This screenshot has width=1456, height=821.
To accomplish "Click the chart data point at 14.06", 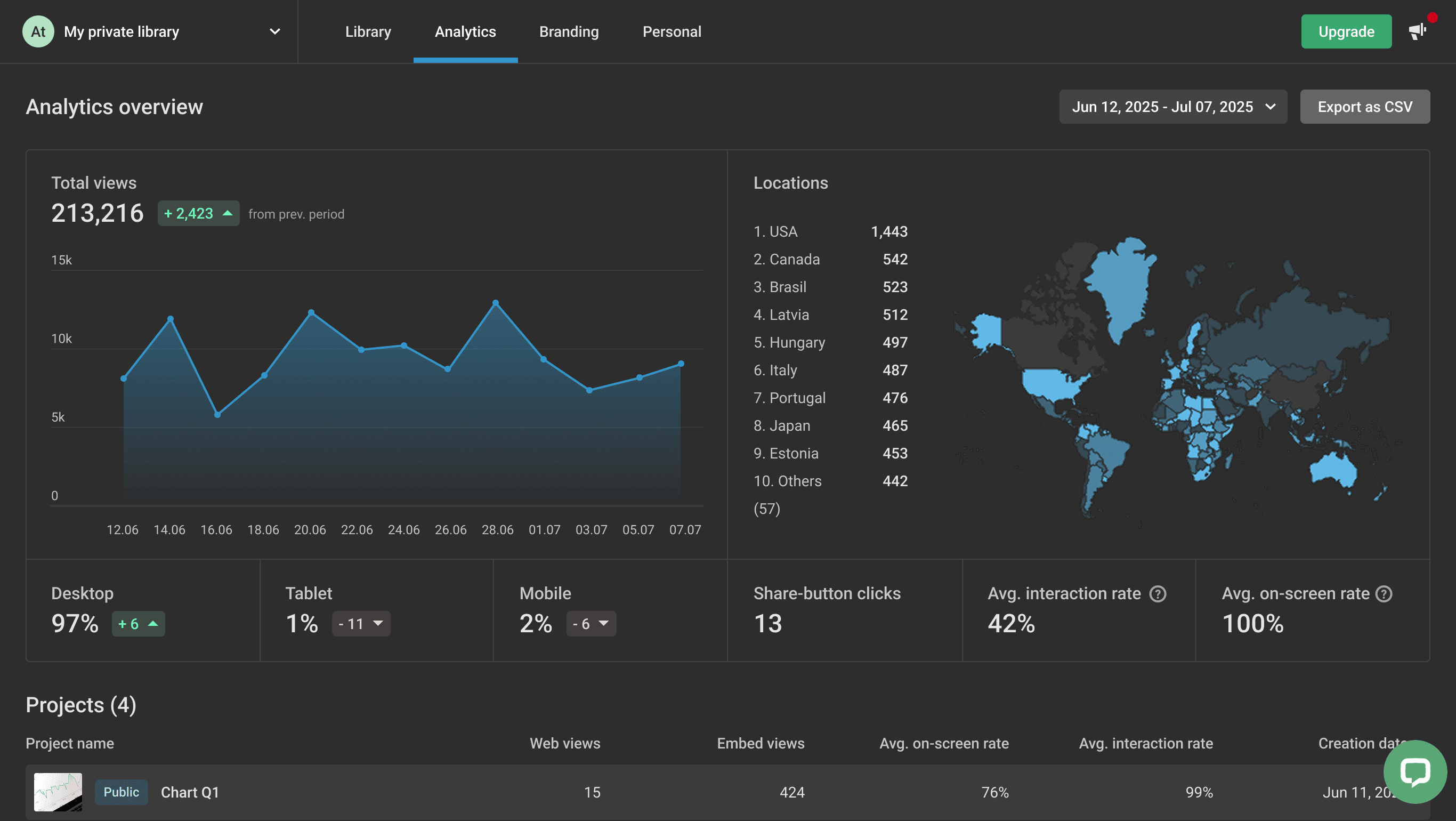I will click(170, 319).
